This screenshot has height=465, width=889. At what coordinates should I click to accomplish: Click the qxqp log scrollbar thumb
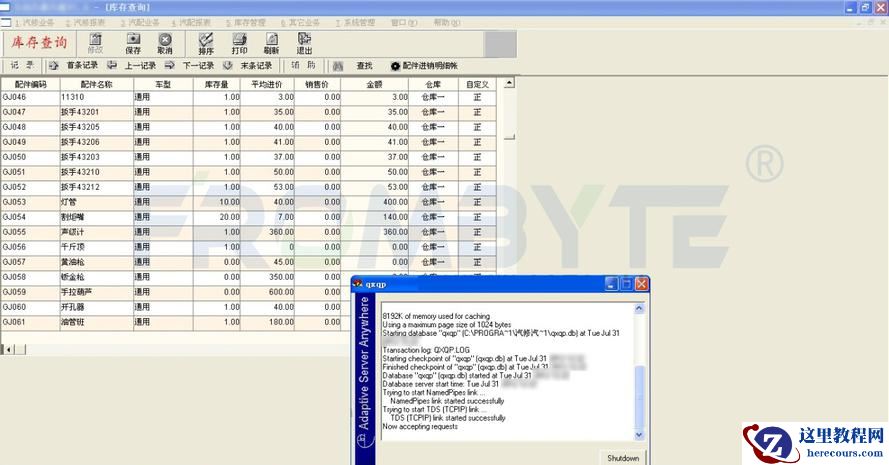(639, 397)
